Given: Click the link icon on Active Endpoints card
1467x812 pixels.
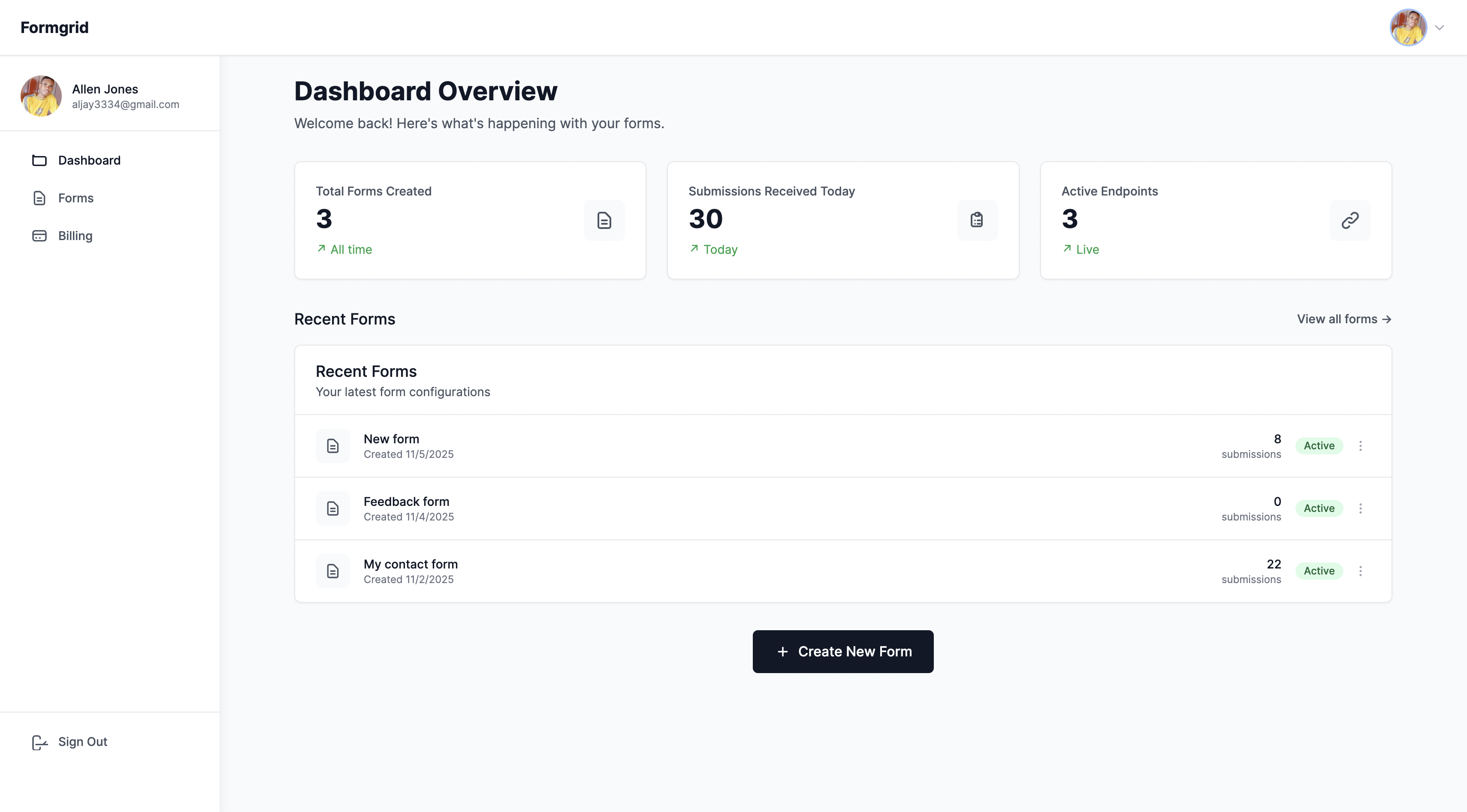Looking at the screenshot, I should point(1350,220).
